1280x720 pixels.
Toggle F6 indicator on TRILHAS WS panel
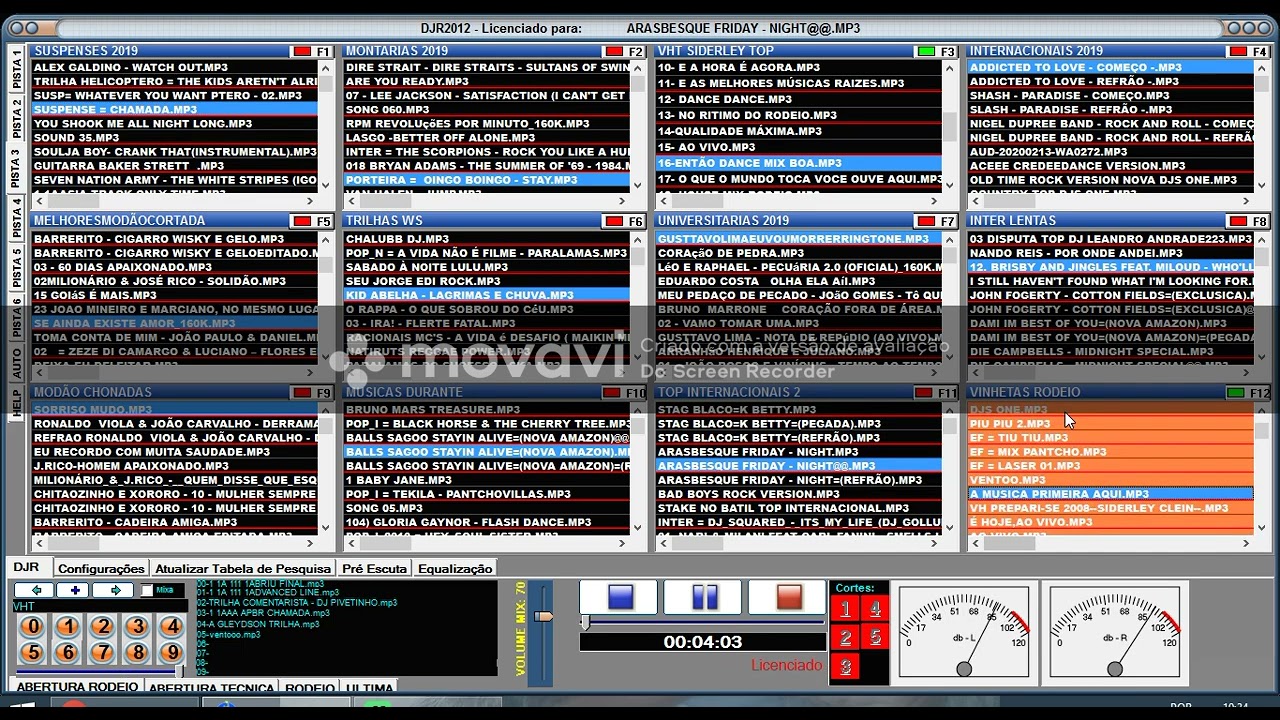pyautogui.click(x=613, y=222)
